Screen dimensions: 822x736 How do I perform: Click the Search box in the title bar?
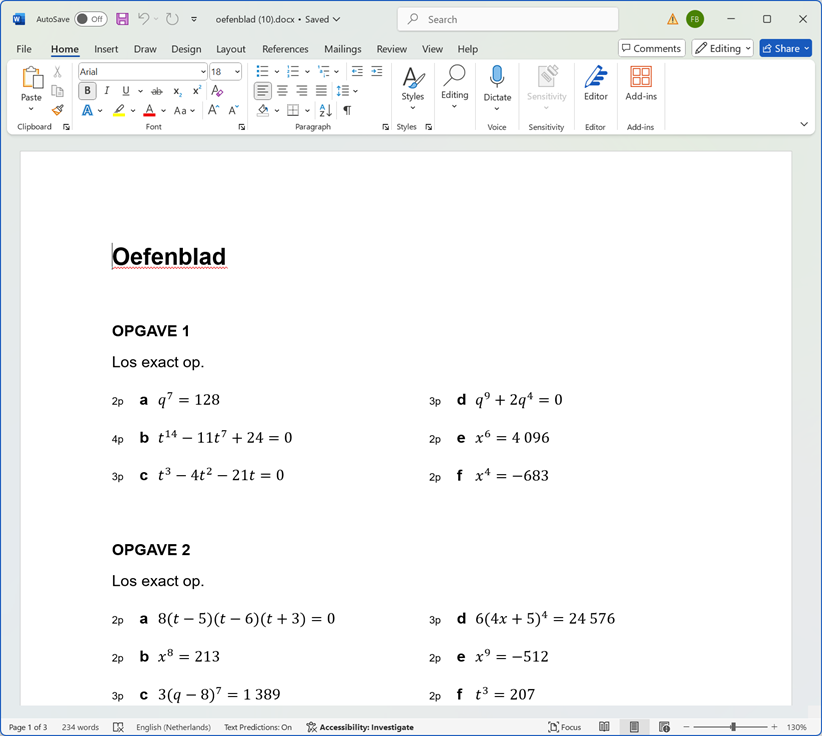(507, 19)
